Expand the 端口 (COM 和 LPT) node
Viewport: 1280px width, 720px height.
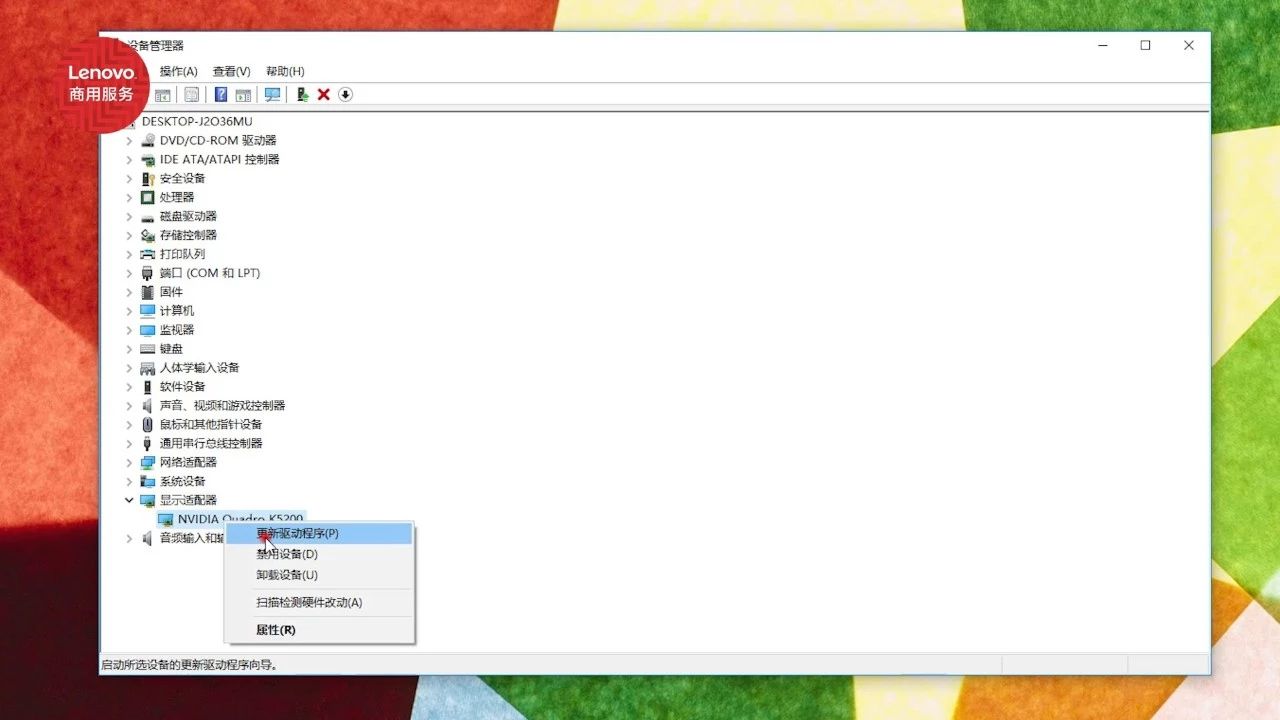coord(129,273)
